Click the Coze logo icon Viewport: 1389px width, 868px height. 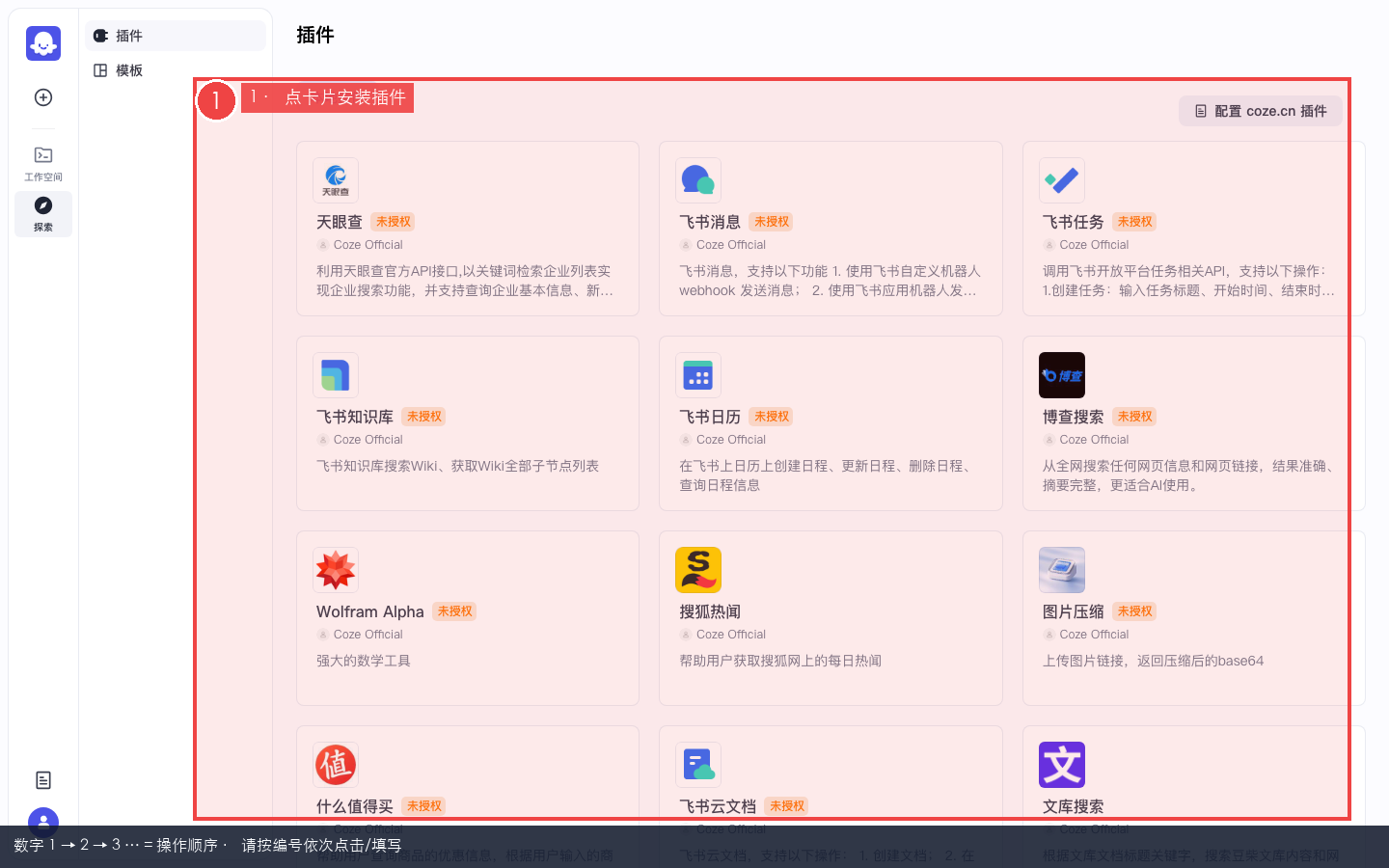click(43, 43)
